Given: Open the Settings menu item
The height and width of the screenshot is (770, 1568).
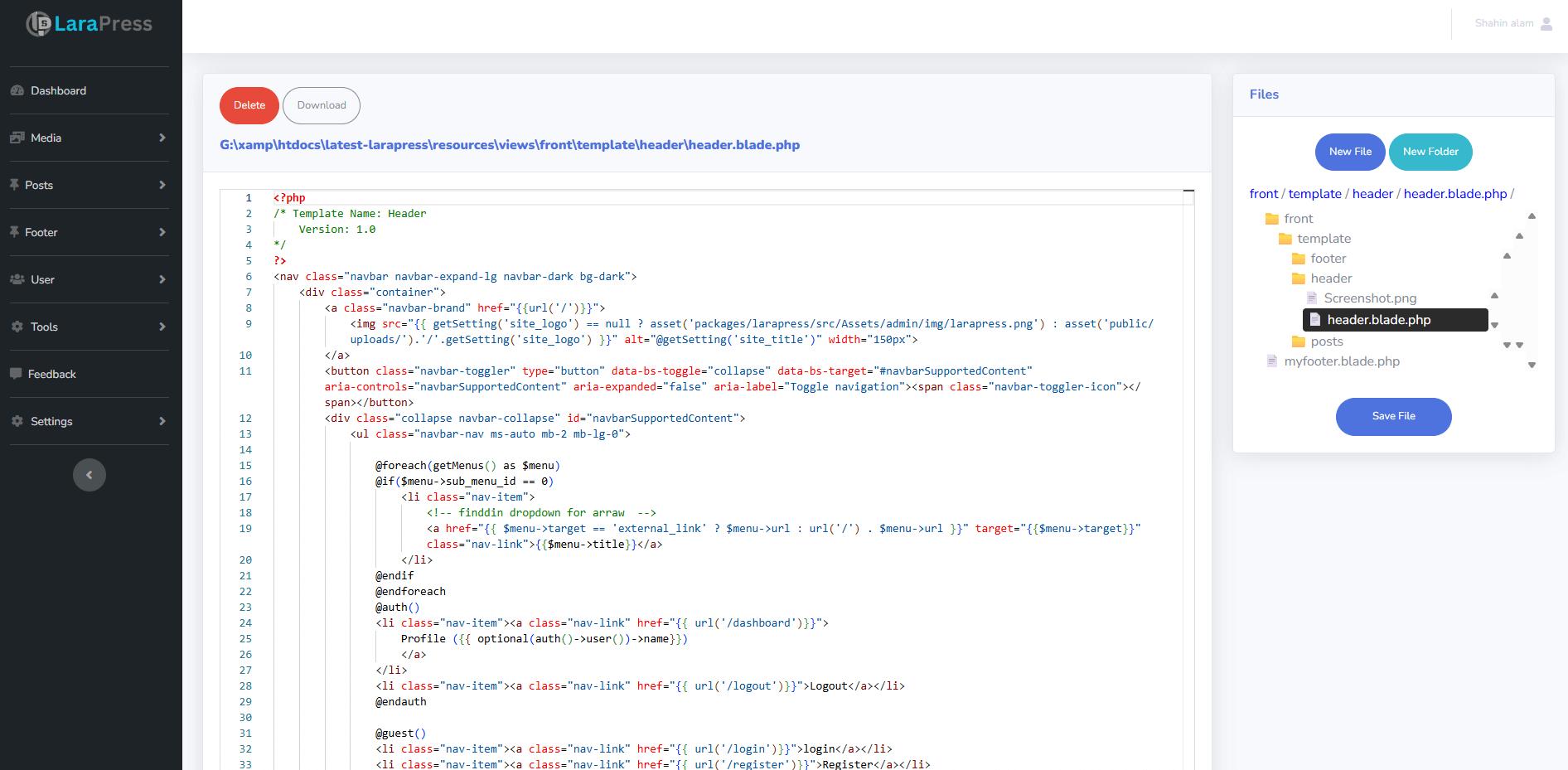Looking at the screenshot, I should (x=51, y=421).
